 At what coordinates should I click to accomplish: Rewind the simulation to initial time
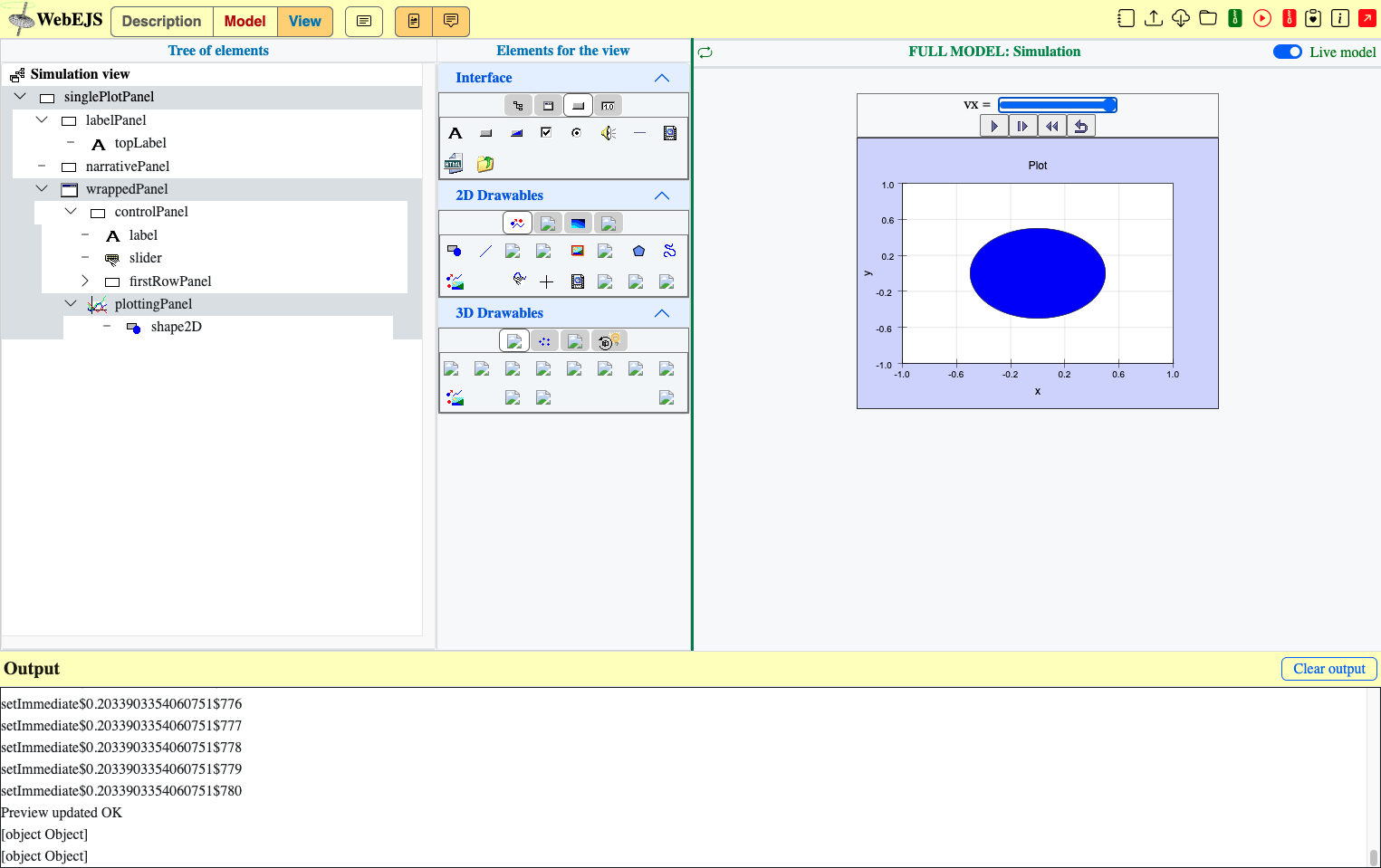1051,126
